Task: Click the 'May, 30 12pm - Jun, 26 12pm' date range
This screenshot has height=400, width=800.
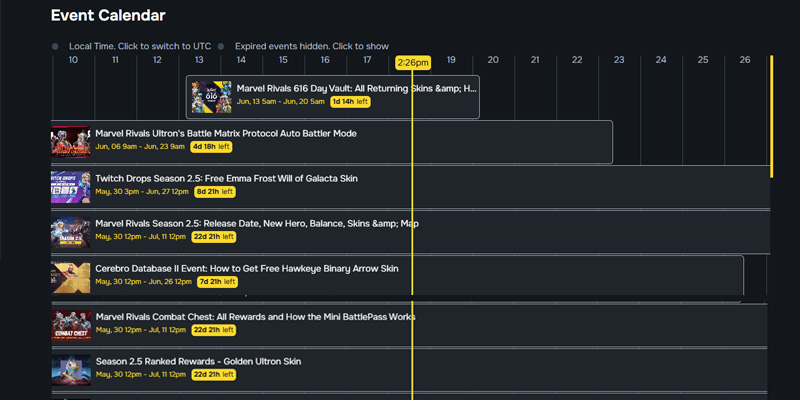Action: coord(144,282)
